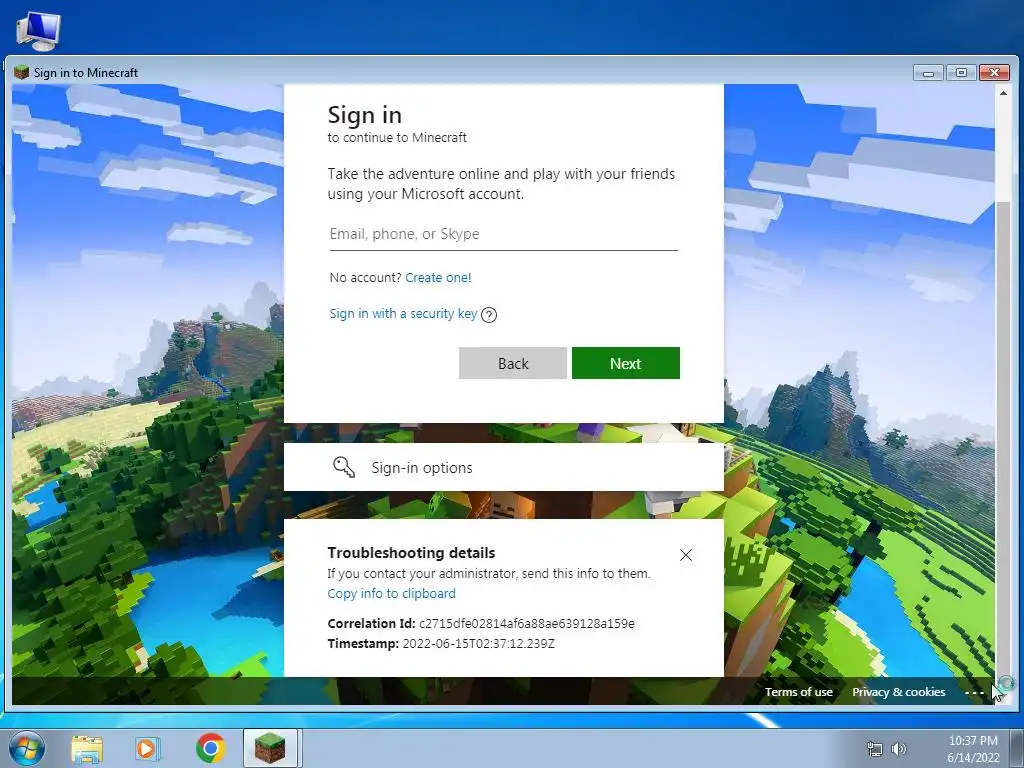The width and height of the screenshot is (1024, 768).
Task: Click the Correlation Id value text
Action: click(x=526, y=624)
